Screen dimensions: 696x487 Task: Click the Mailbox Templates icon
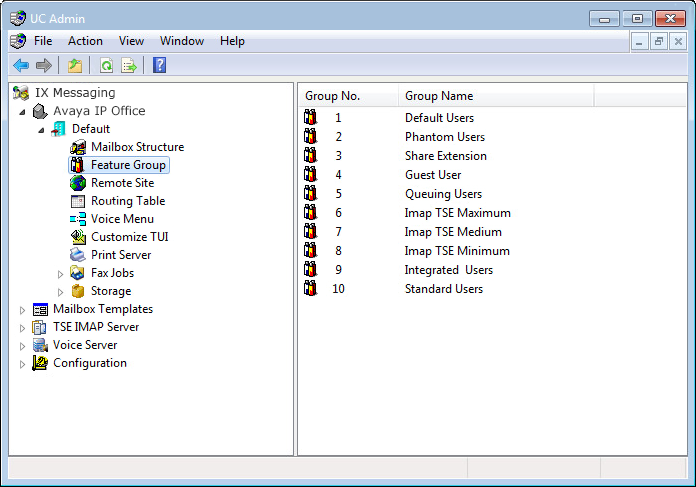click(x=40, y=309)
